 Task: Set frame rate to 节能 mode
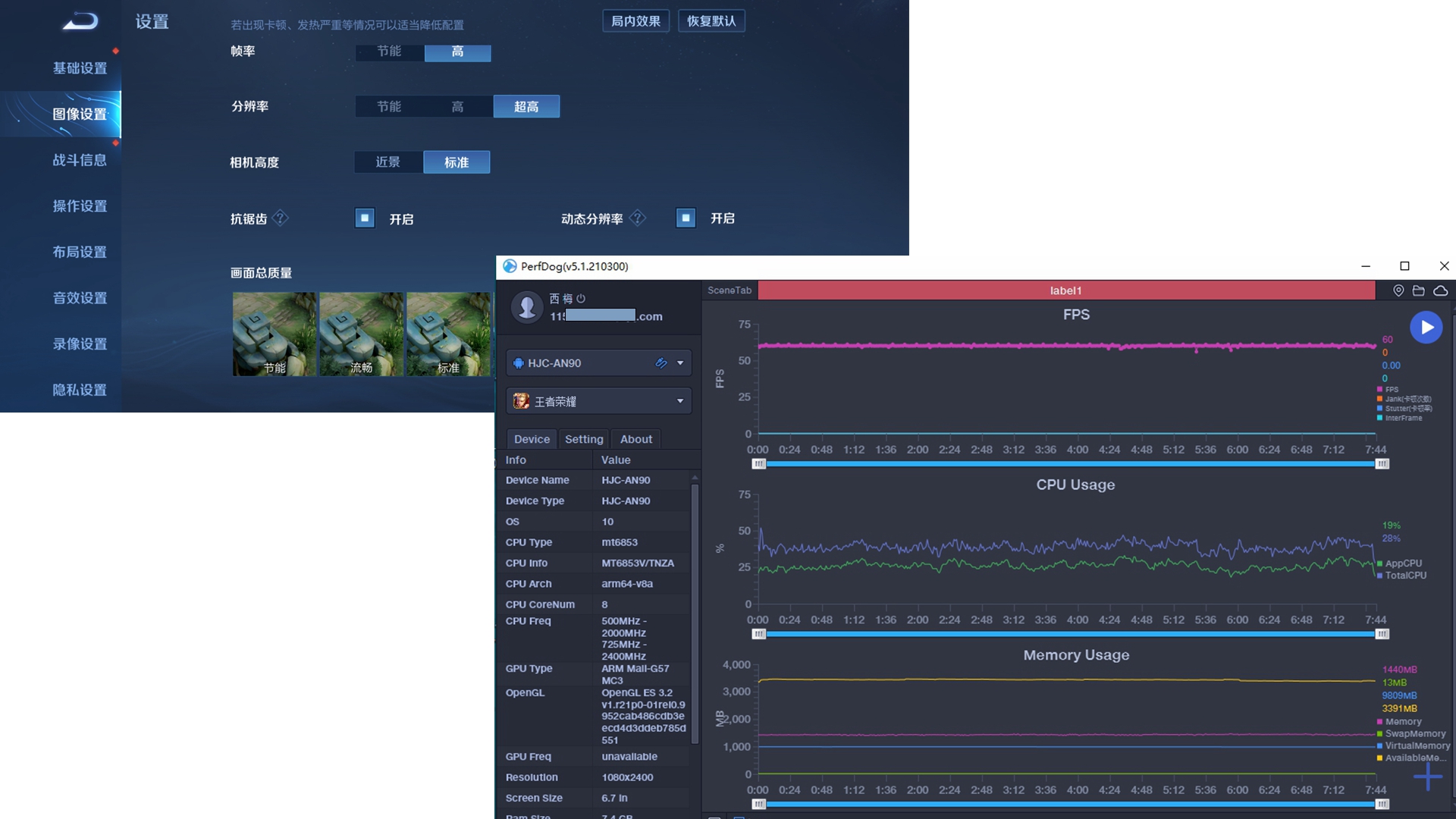pyautogui.click(x=389, y=52)
